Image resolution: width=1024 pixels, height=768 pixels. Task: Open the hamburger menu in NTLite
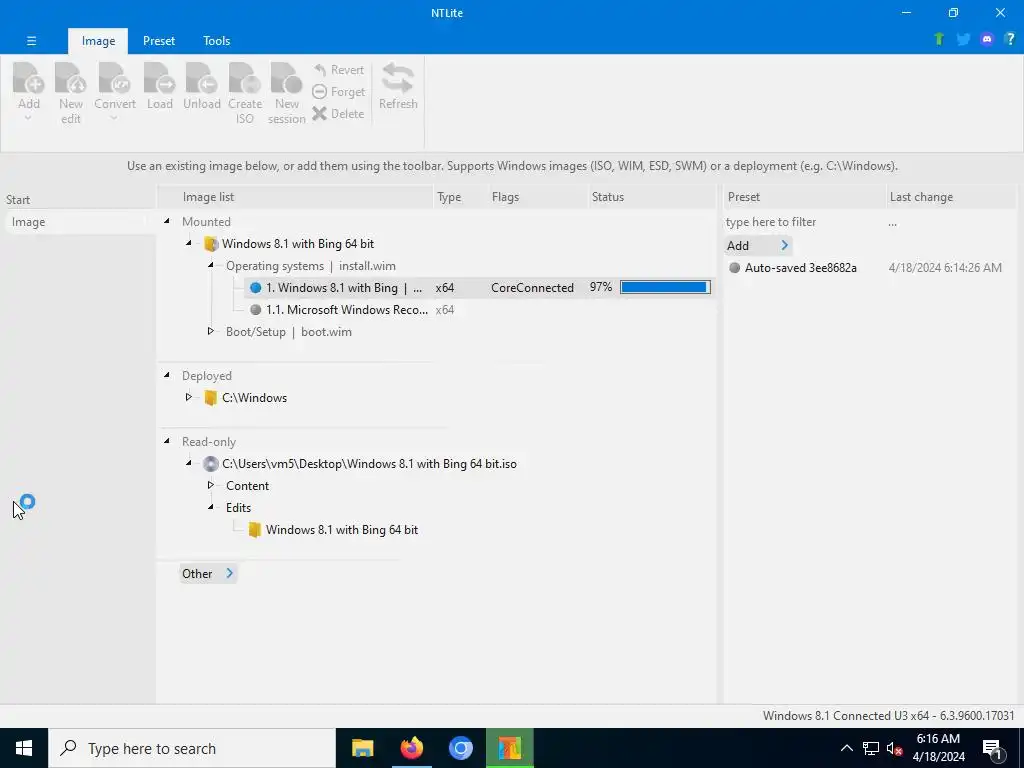[31, 40]
